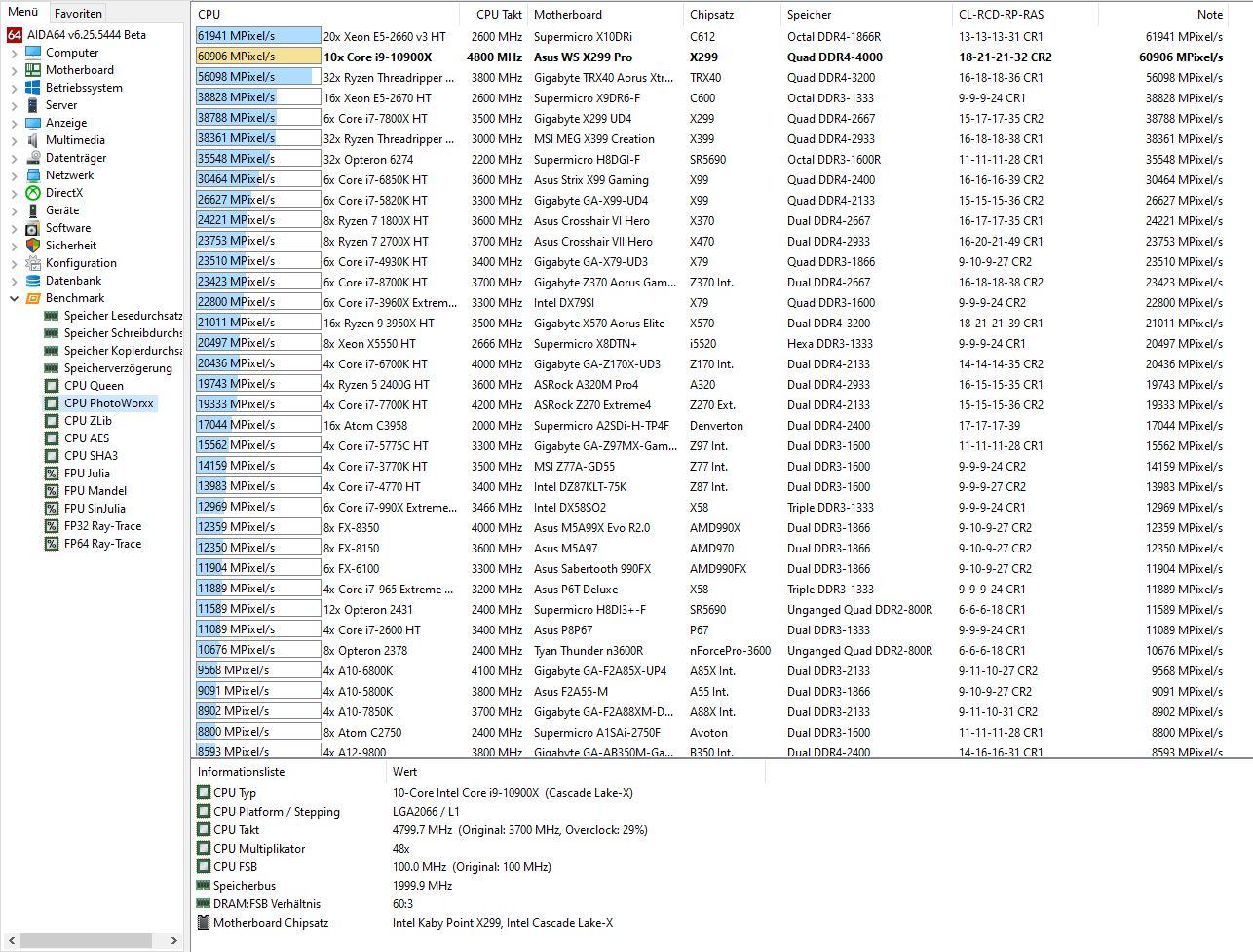This screenshot has width=1253, height=952.
Task: Sort by the Motherboard column header
Action: 605,15
